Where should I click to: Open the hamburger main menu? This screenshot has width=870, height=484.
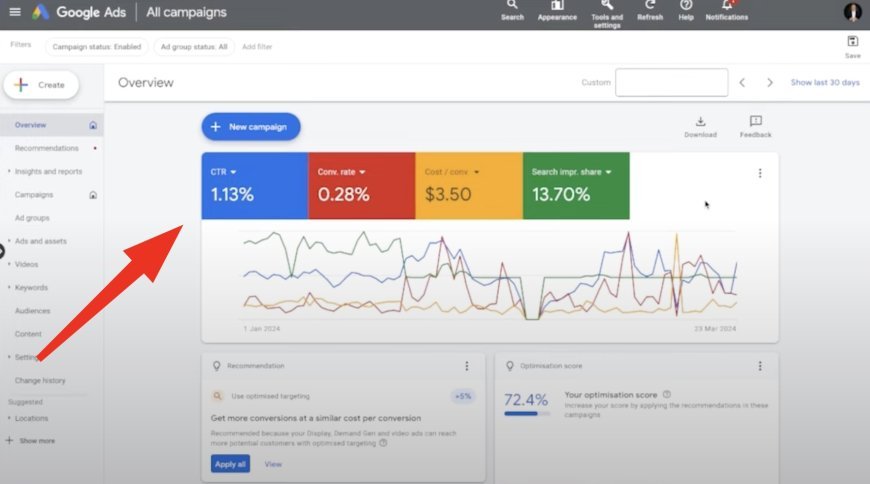[x=14, y=13]
